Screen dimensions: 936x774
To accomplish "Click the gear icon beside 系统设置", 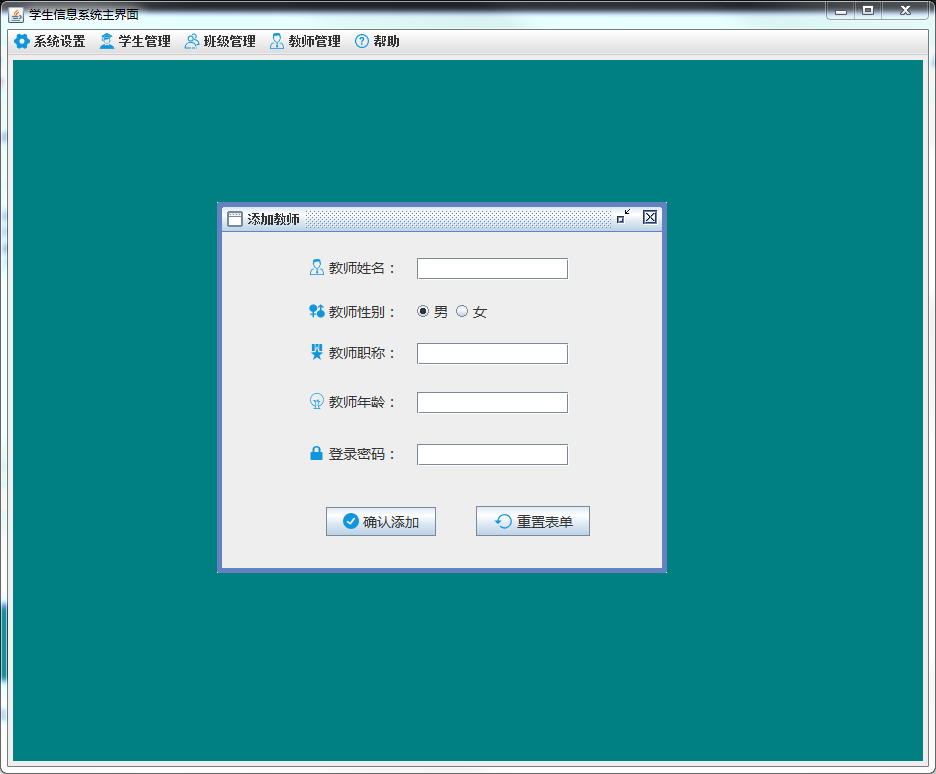I will pos(21,42).
